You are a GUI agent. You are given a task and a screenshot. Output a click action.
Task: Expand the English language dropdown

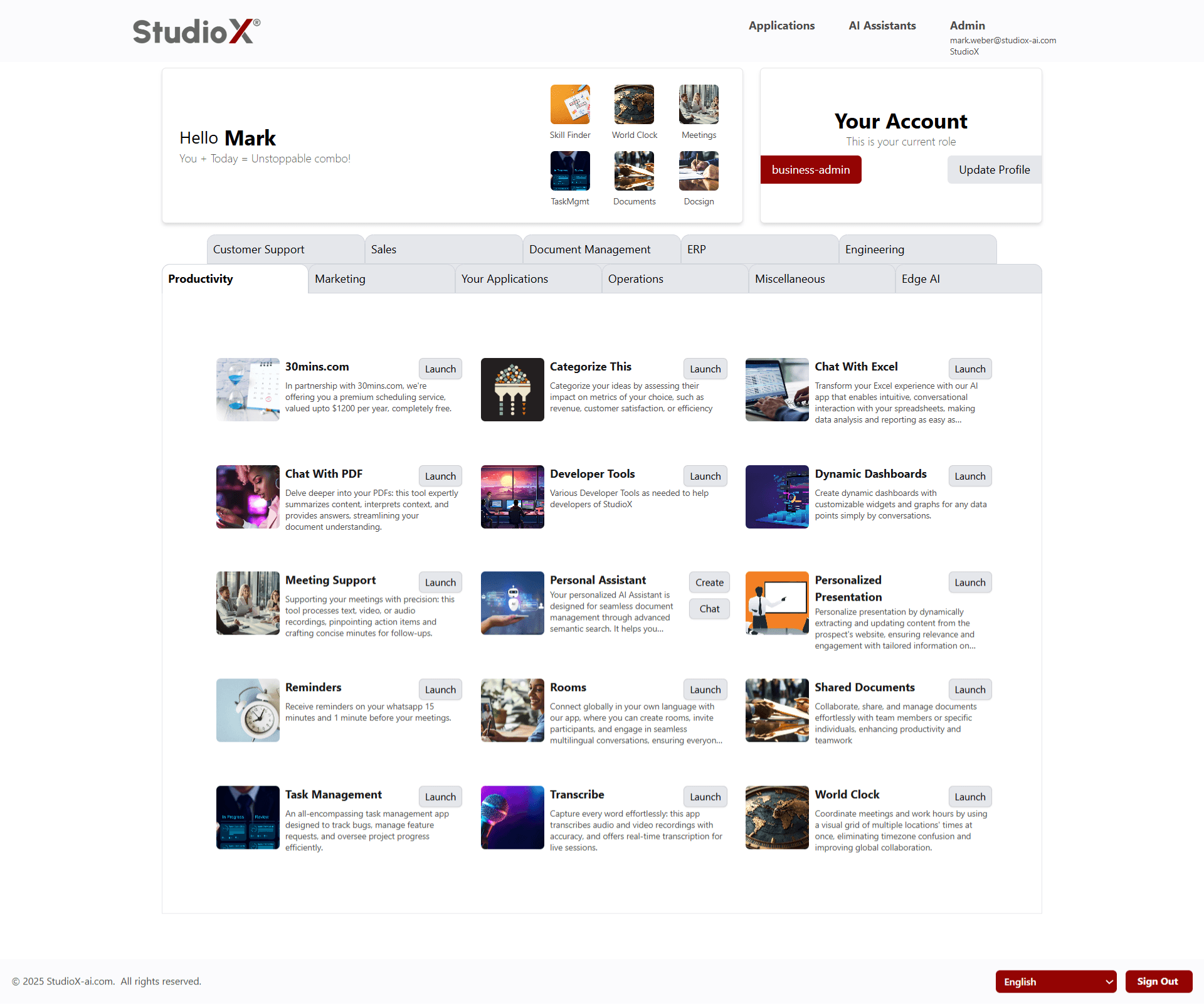(x=1056, y=982)
